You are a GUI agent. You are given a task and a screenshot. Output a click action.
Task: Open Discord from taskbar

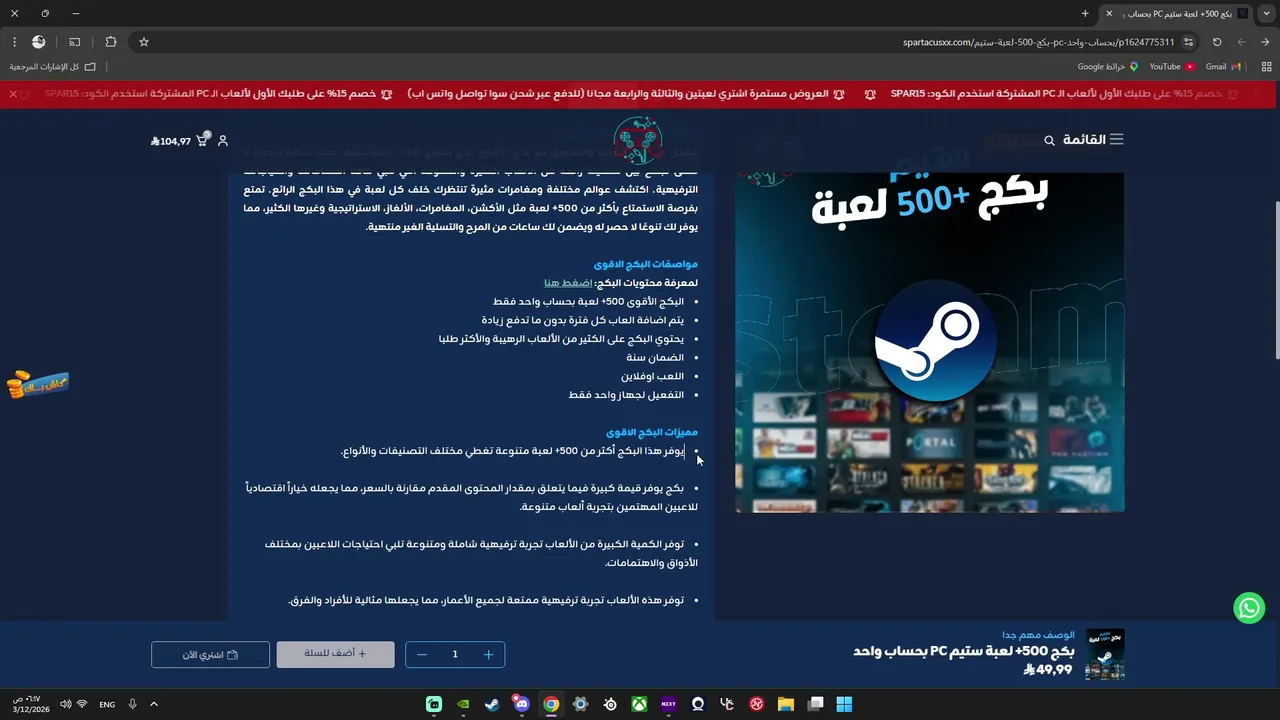point(521,704)
